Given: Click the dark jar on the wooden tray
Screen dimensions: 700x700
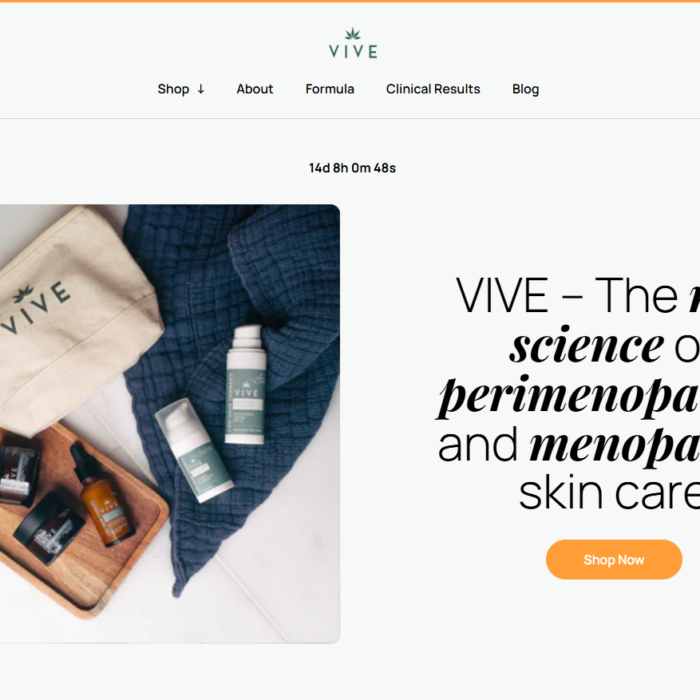Looking at the screenshot, I should [x=49, y=529].
